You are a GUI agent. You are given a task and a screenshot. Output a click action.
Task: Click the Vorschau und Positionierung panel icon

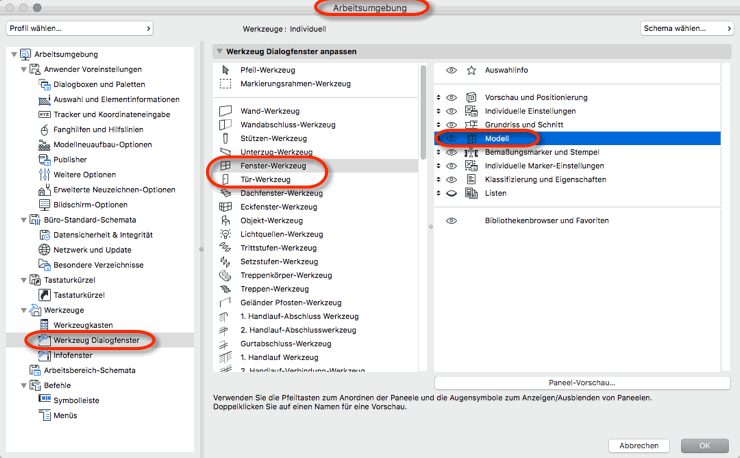(471, 97)
